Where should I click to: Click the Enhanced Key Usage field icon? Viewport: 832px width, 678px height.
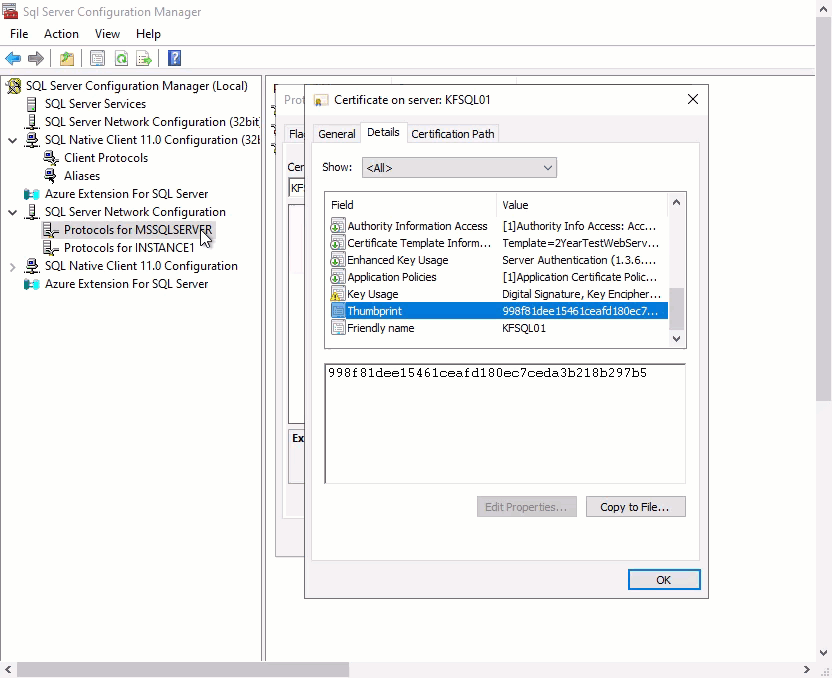point(337,260)
